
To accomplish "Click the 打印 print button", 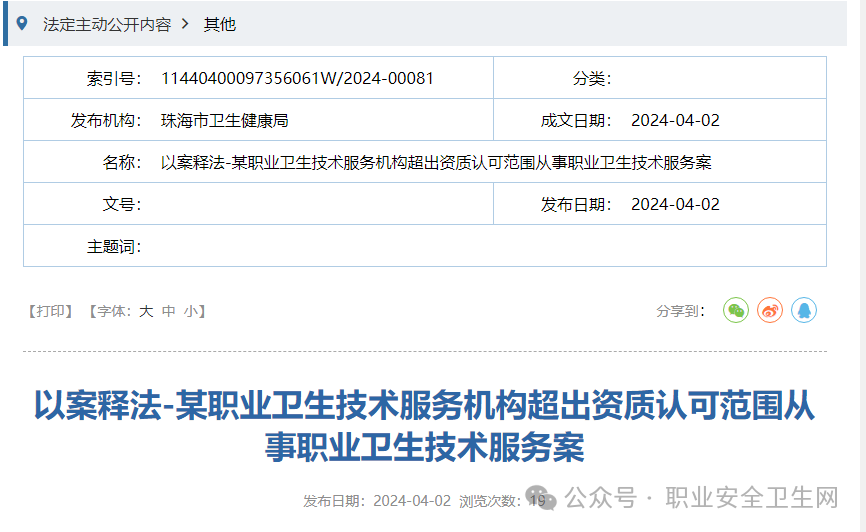I will click(x=50, y=311).
